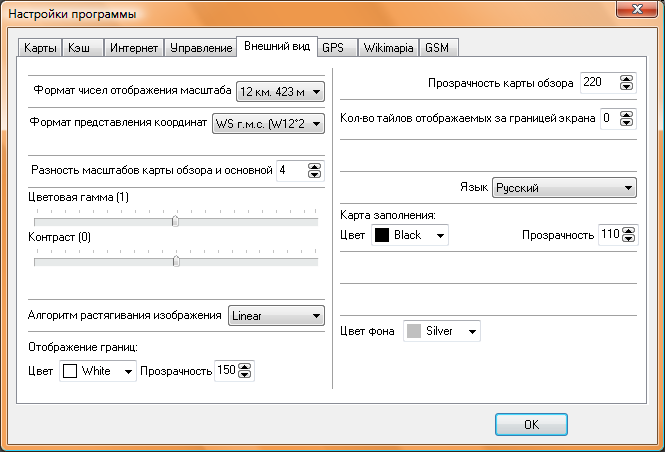
Task: Go to the Управление tab
Action: click(x=200, y=48)
